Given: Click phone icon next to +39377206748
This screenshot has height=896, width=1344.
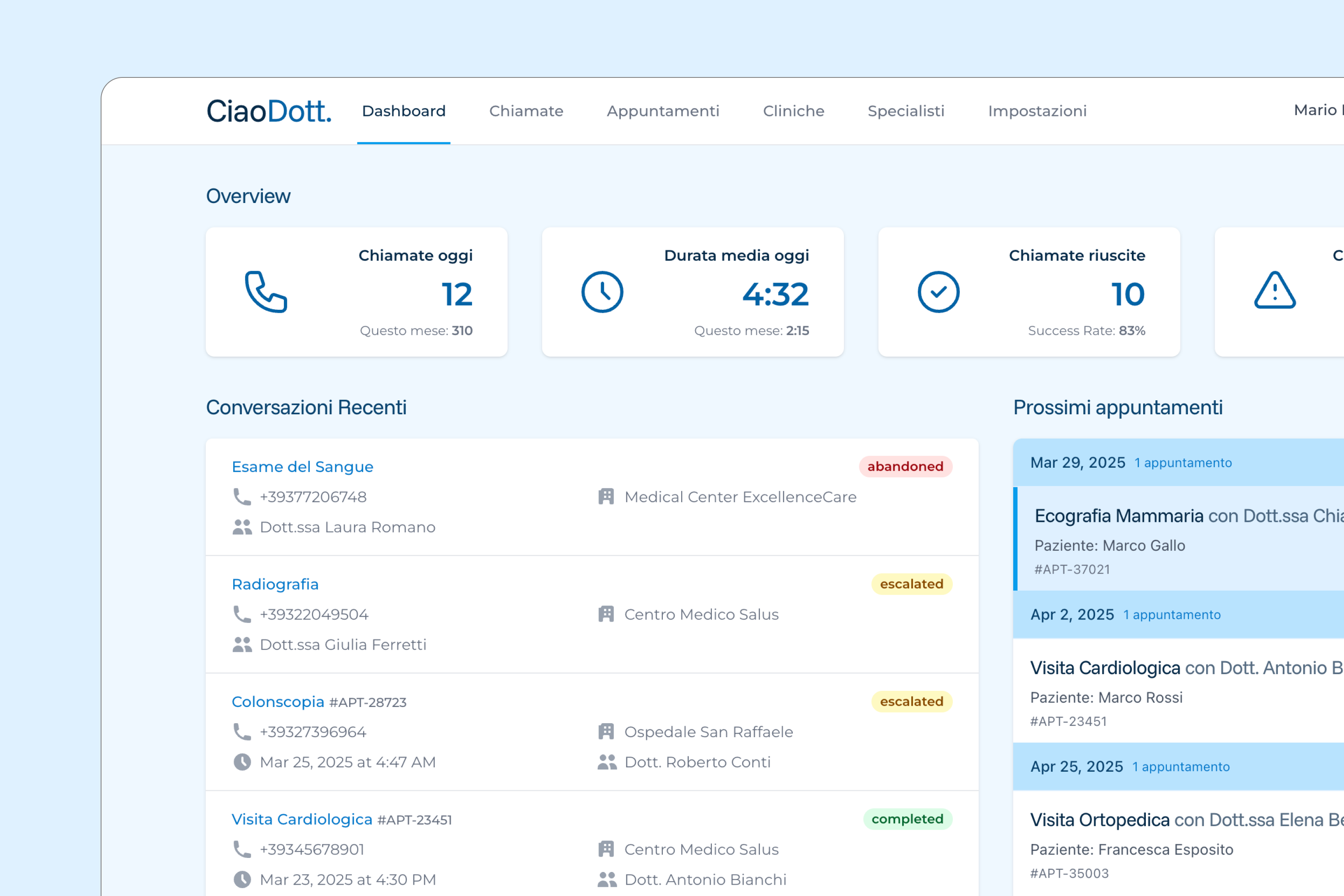Looking at the screenshot, I should coord(242,497).
